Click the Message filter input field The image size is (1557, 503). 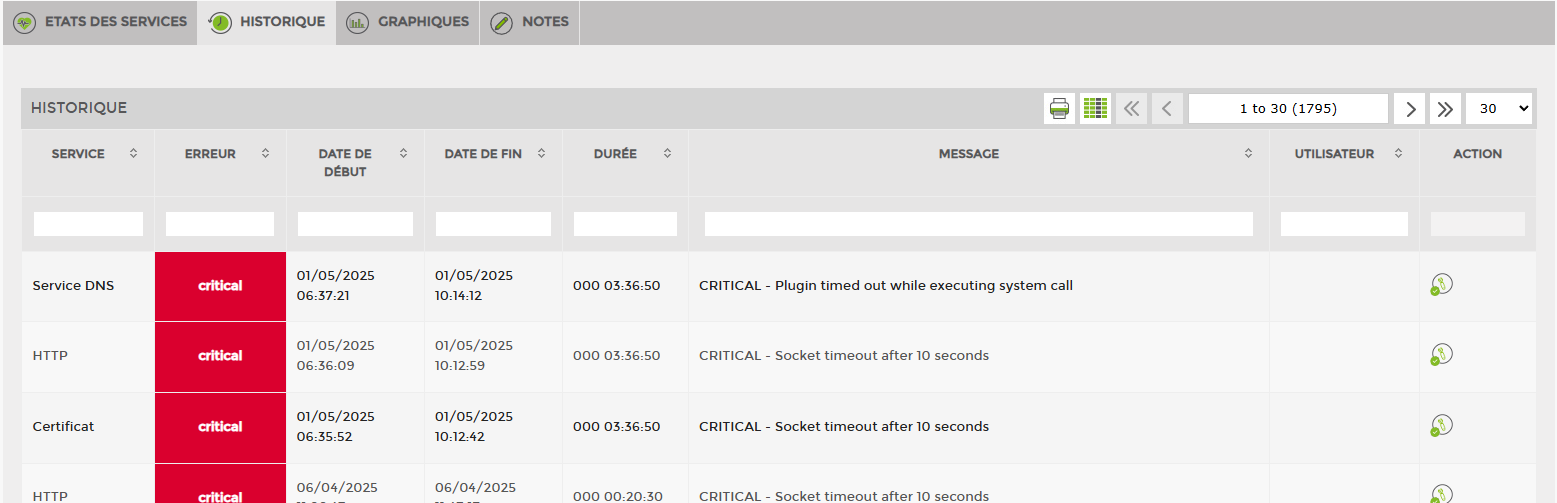pos(979,224)
